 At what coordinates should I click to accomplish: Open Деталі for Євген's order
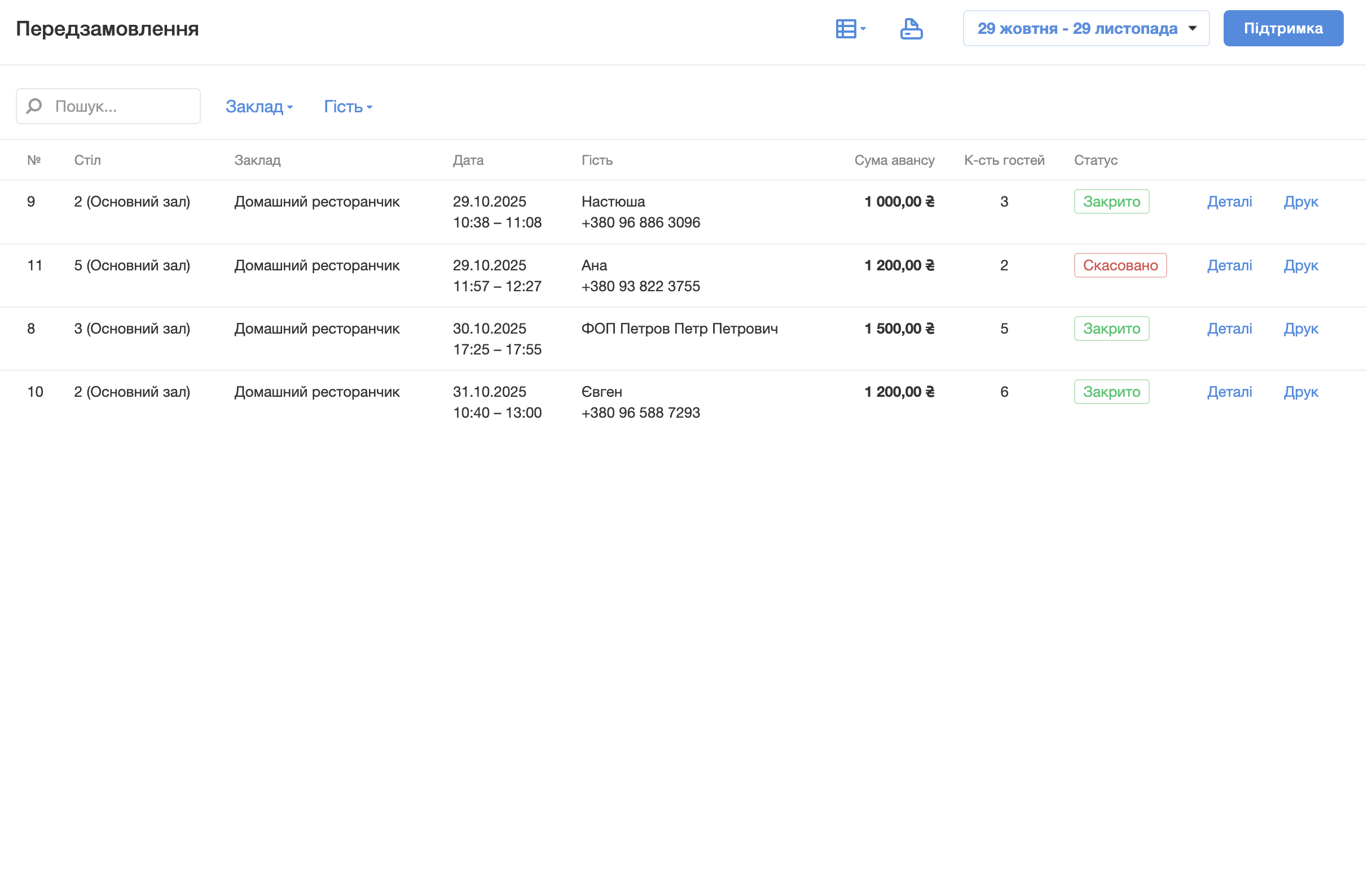(x=1230, y=392)
